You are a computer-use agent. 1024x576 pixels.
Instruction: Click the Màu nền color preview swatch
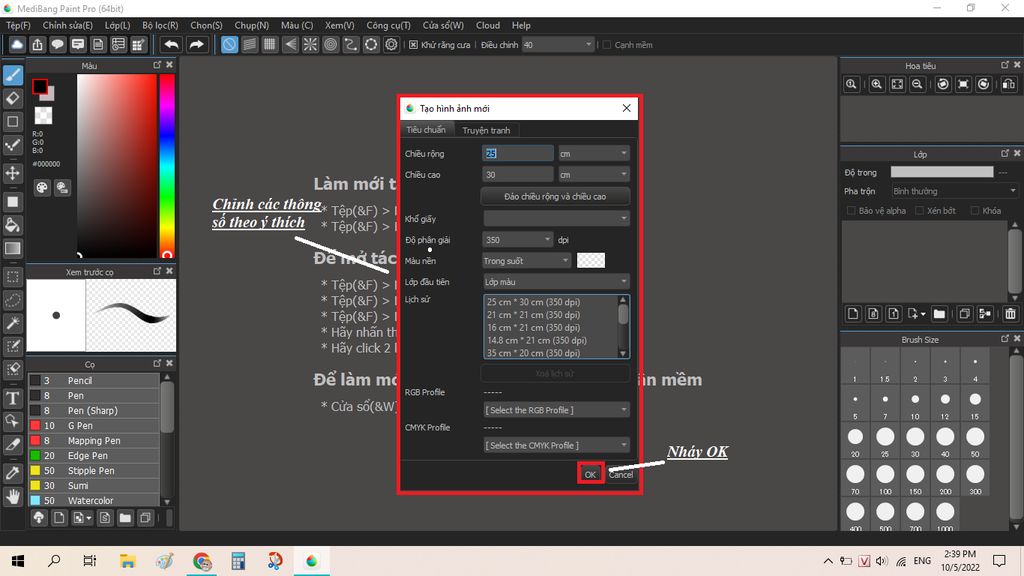(x=591, y=261)
